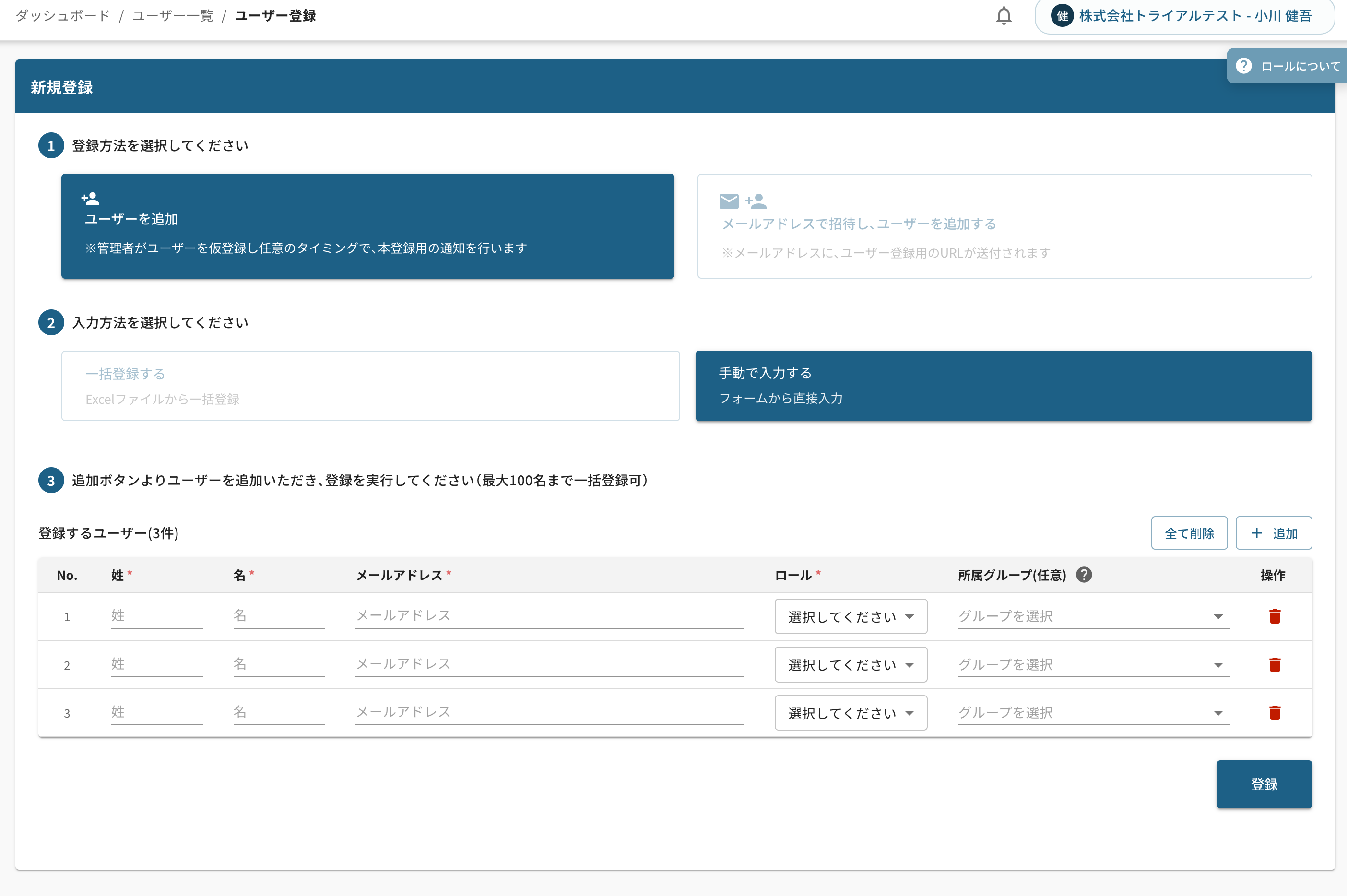Screen dimensions: 1347x896
Task: Select 手動で入力する input method
Action: (x=1003, y=386)
